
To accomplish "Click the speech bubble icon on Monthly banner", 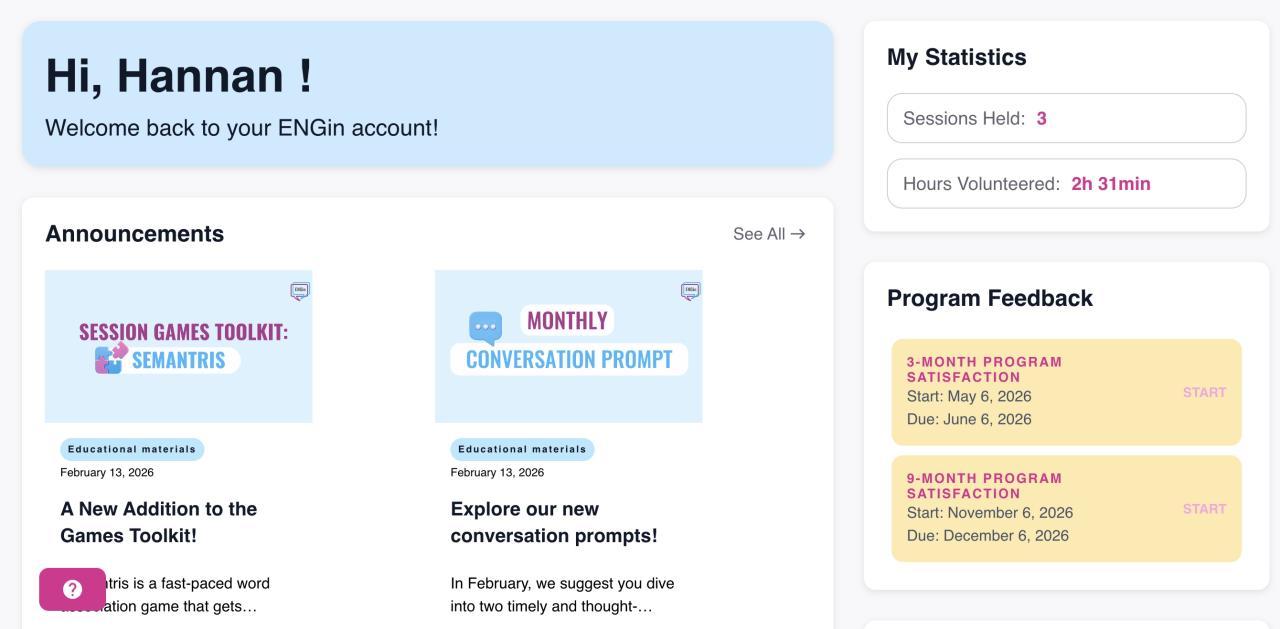I will click(x=485, y=328).
